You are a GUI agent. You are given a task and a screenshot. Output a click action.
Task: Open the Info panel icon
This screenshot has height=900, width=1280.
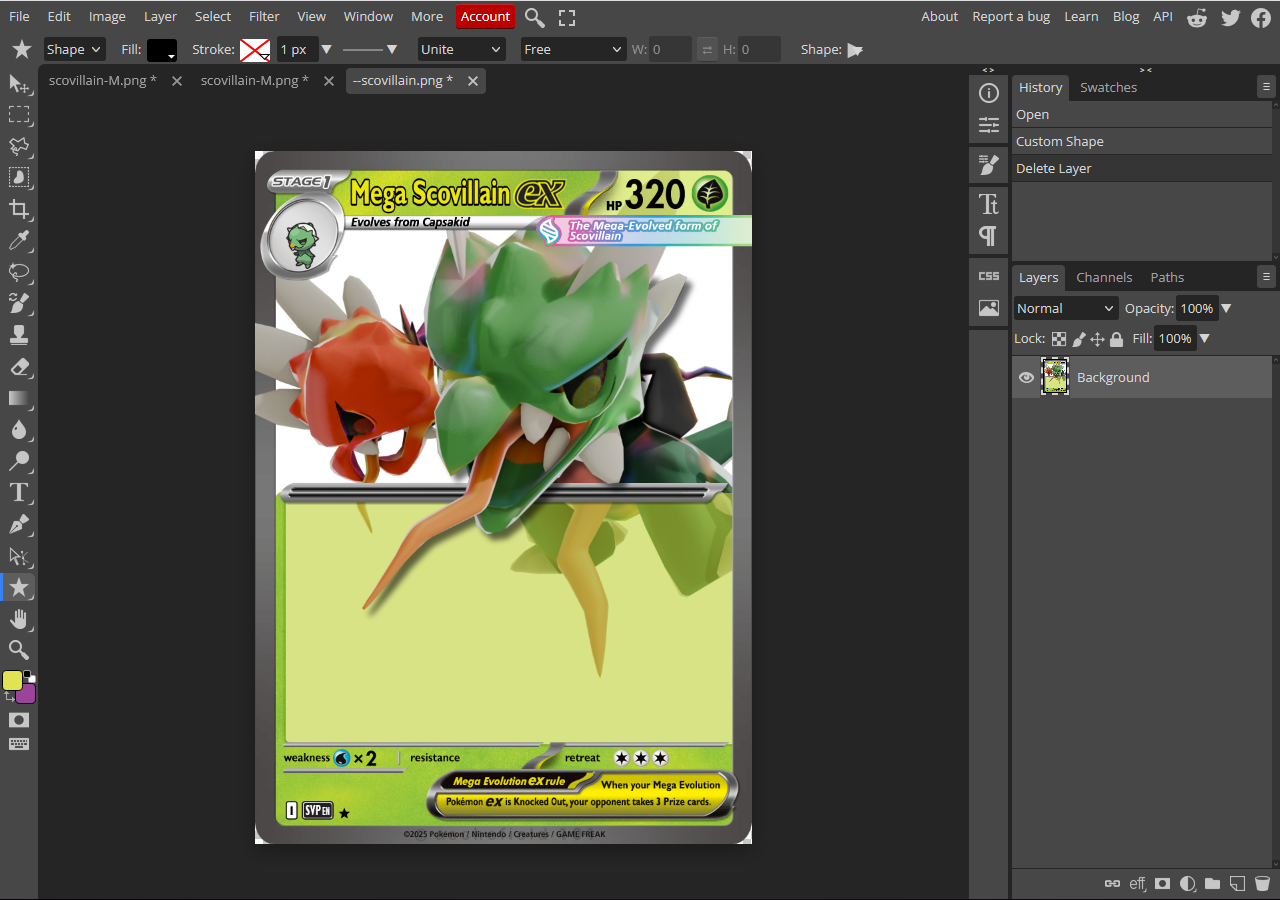click(x=989, y=93)
